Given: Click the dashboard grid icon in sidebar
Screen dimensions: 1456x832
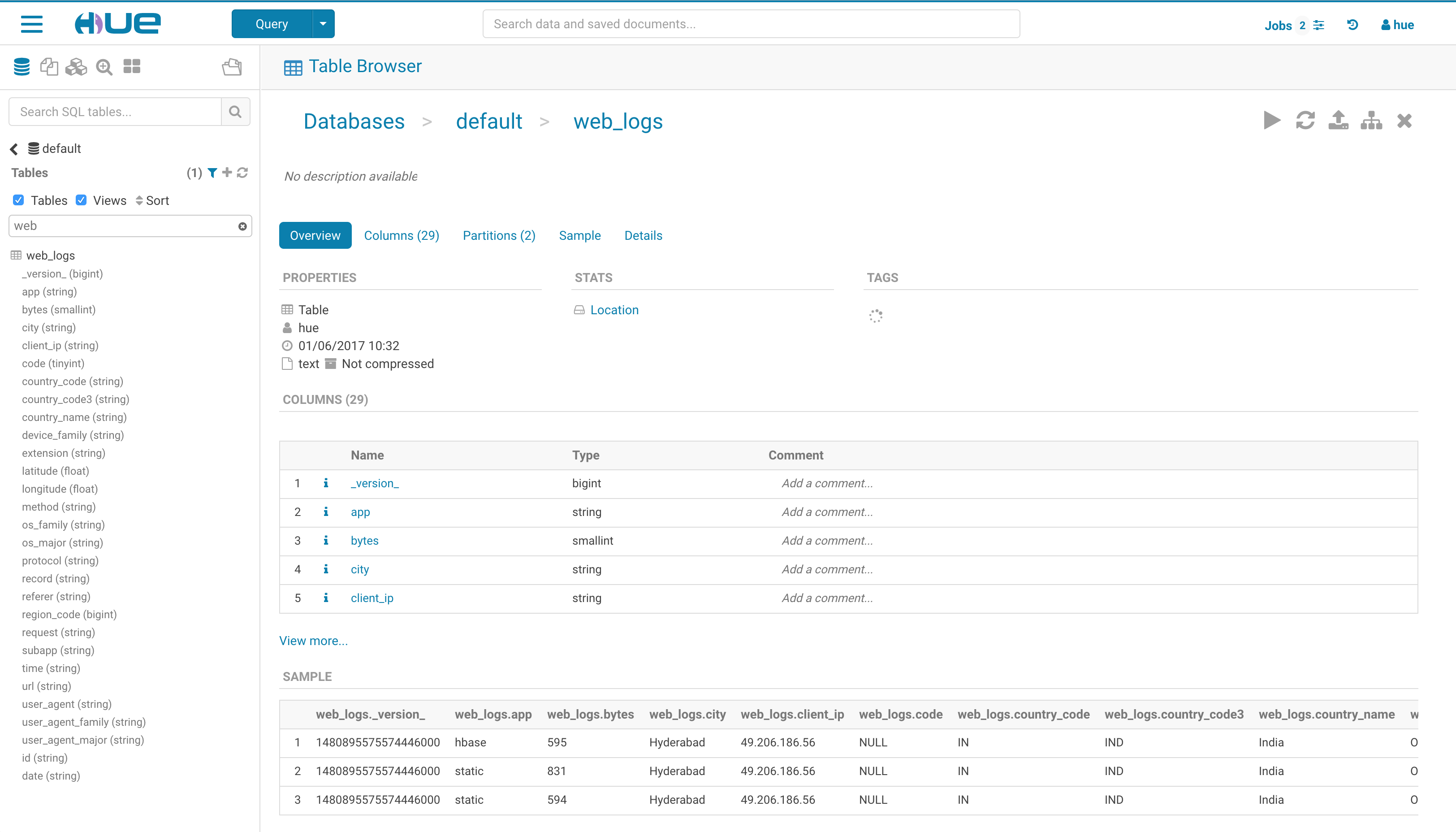Looking at the screenshot, I should click(132, 67).
